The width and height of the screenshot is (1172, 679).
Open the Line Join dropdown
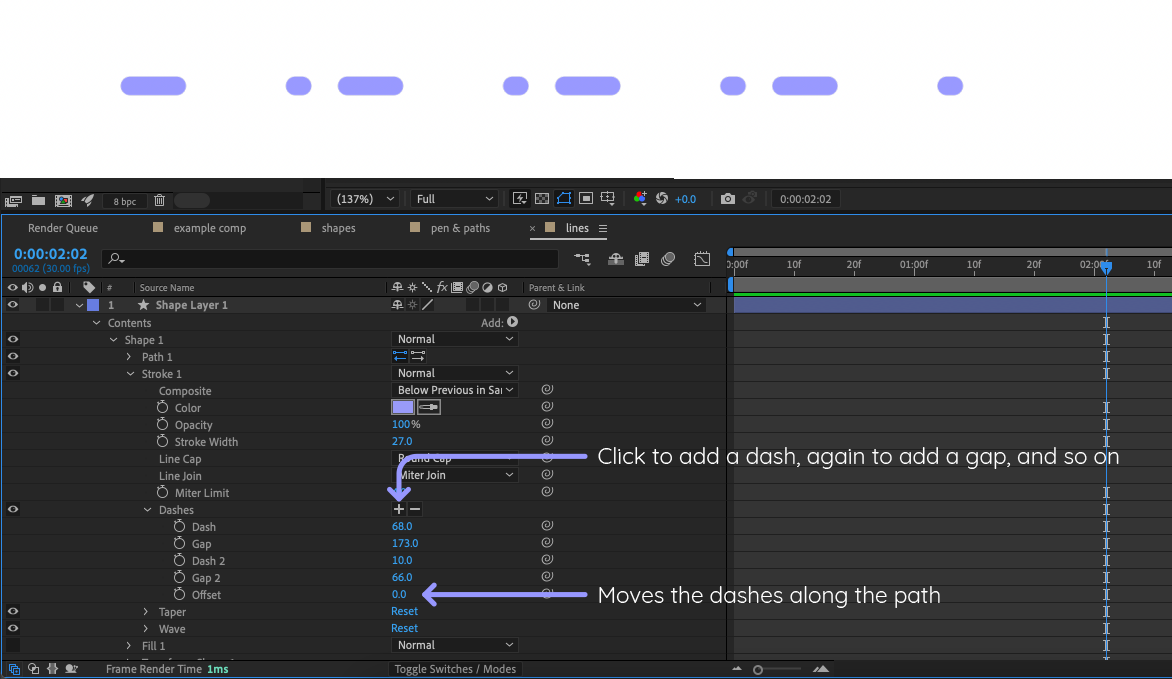click(x=455, y=475)
